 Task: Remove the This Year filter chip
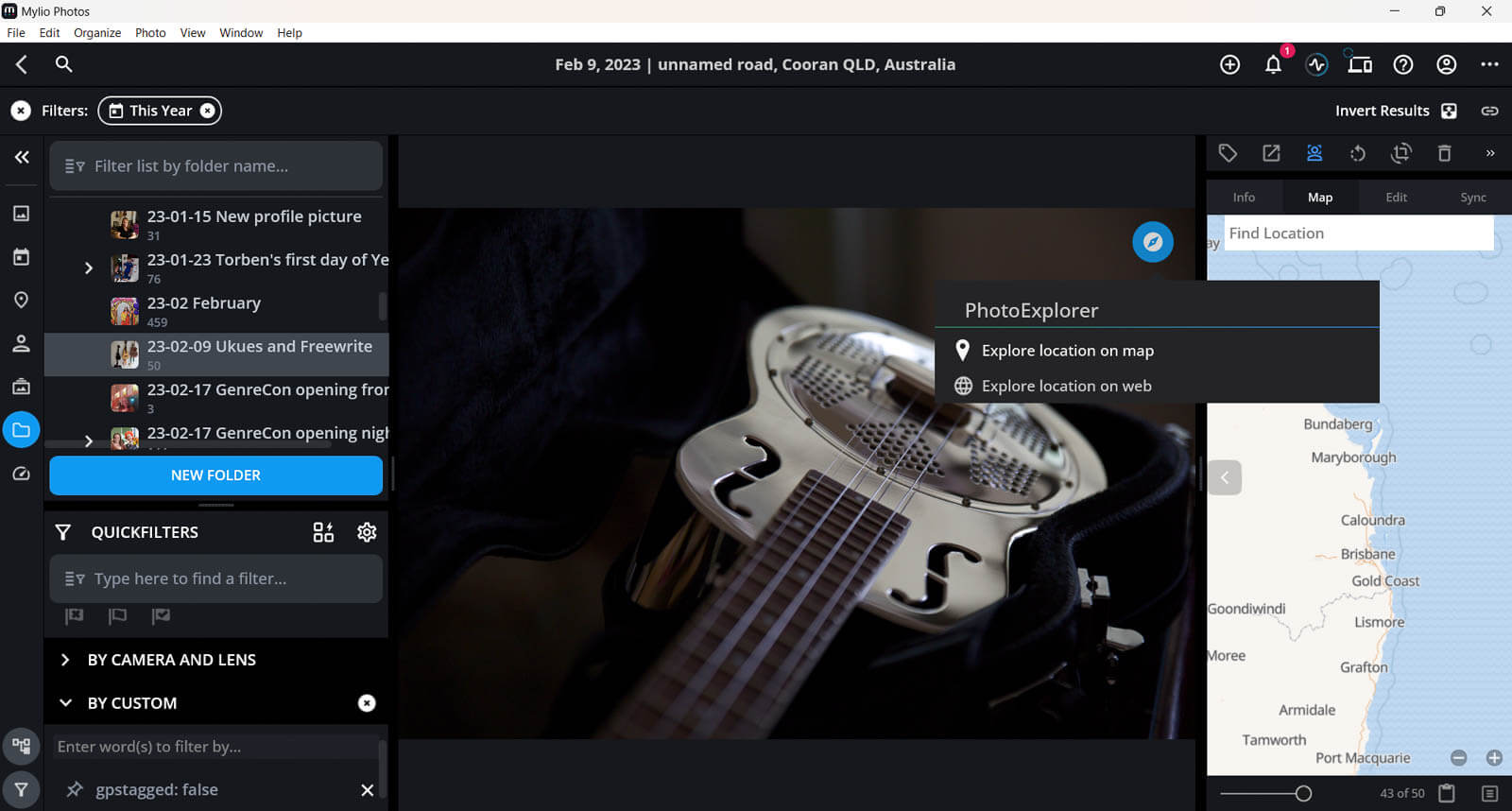(x=208, y=111)
